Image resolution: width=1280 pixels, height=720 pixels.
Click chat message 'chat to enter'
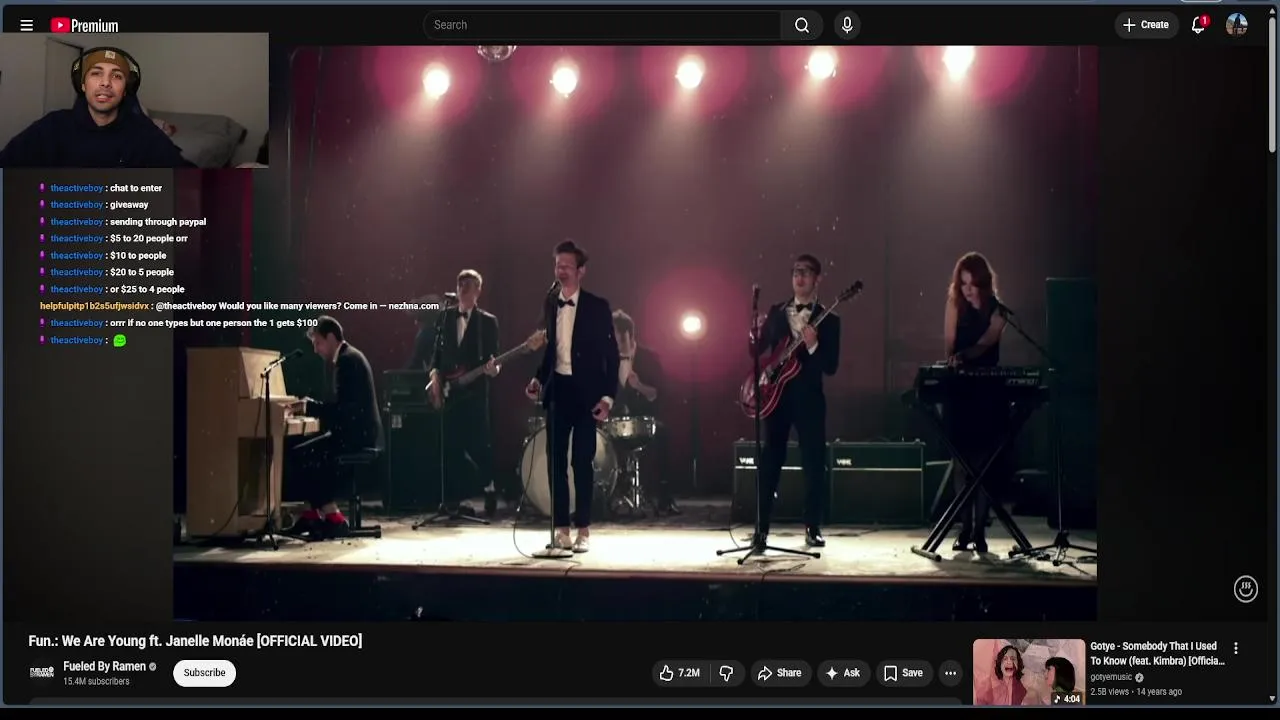click(x=136, y=188)
